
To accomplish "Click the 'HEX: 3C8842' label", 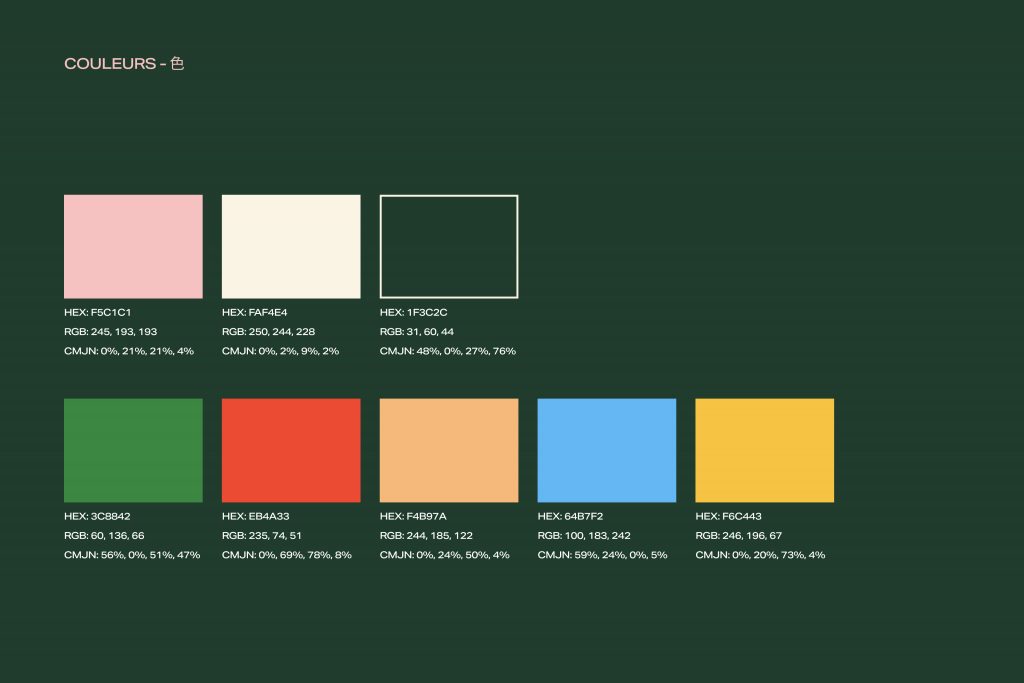I will pos(97,517).
